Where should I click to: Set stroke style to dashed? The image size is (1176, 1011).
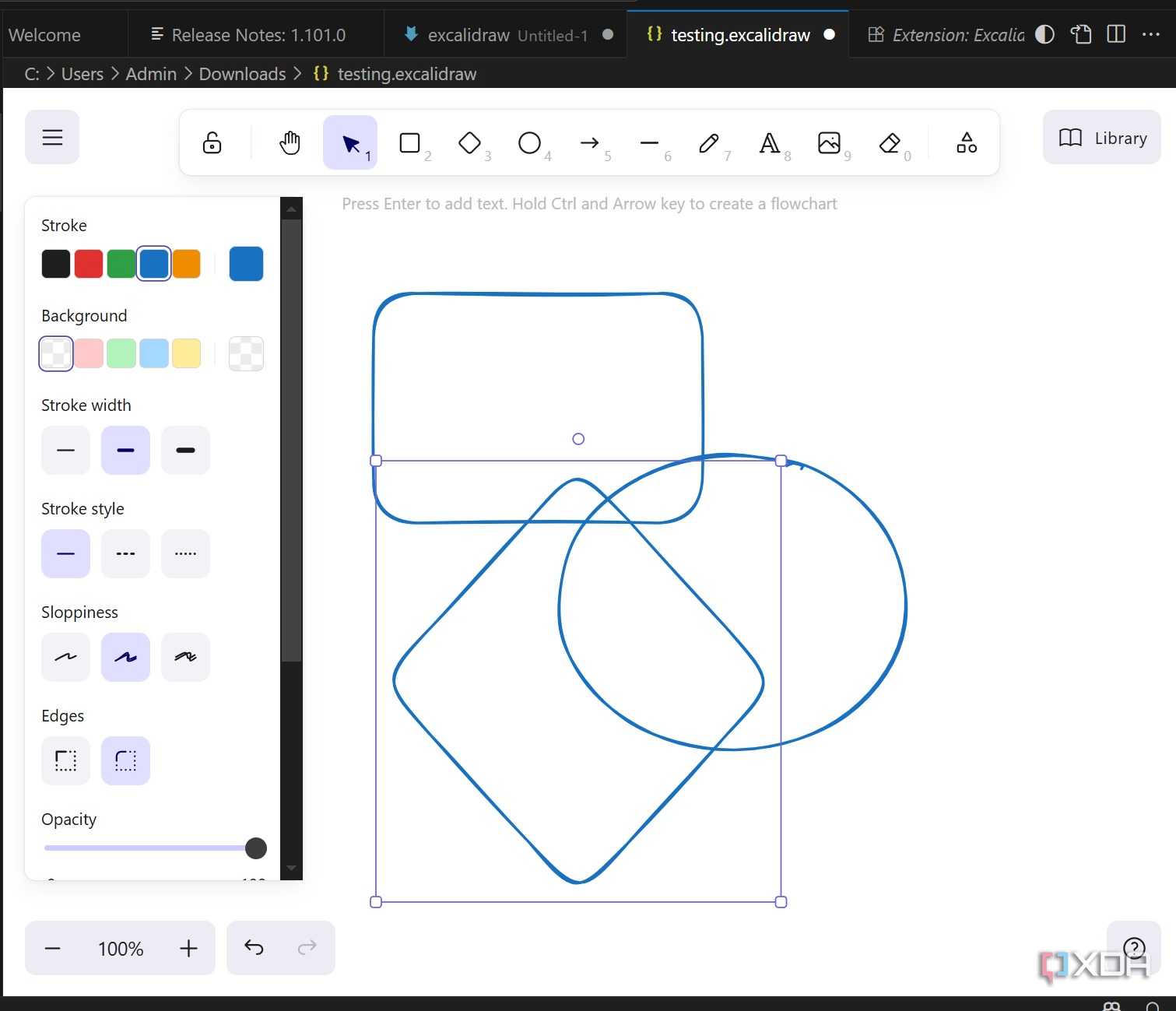[x=125, y=553]
